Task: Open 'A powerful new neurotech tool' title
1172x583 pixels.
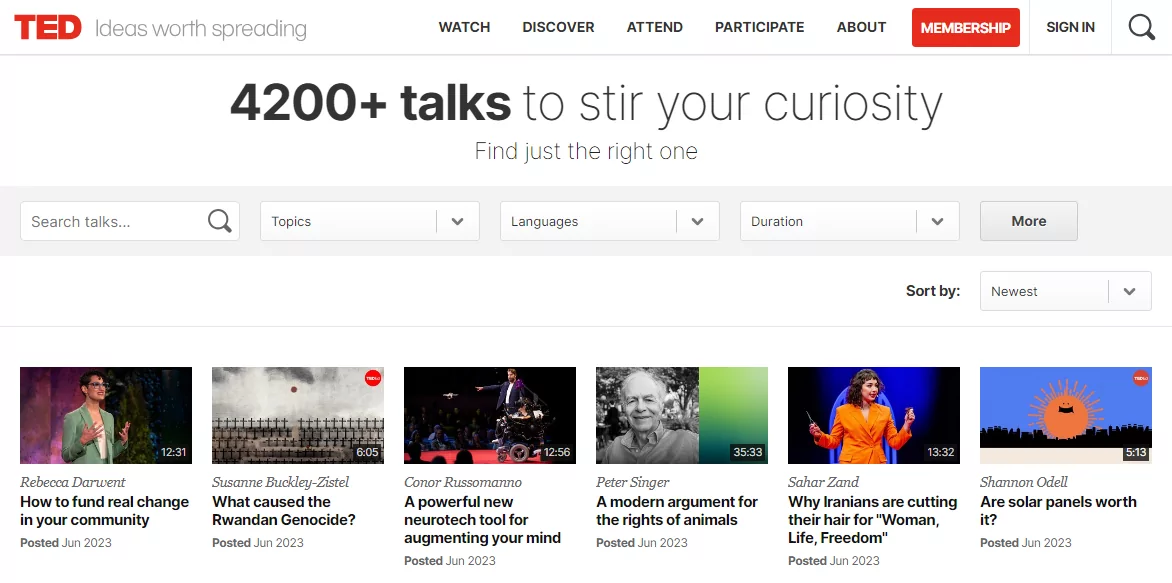Action: tap(483, 520)
